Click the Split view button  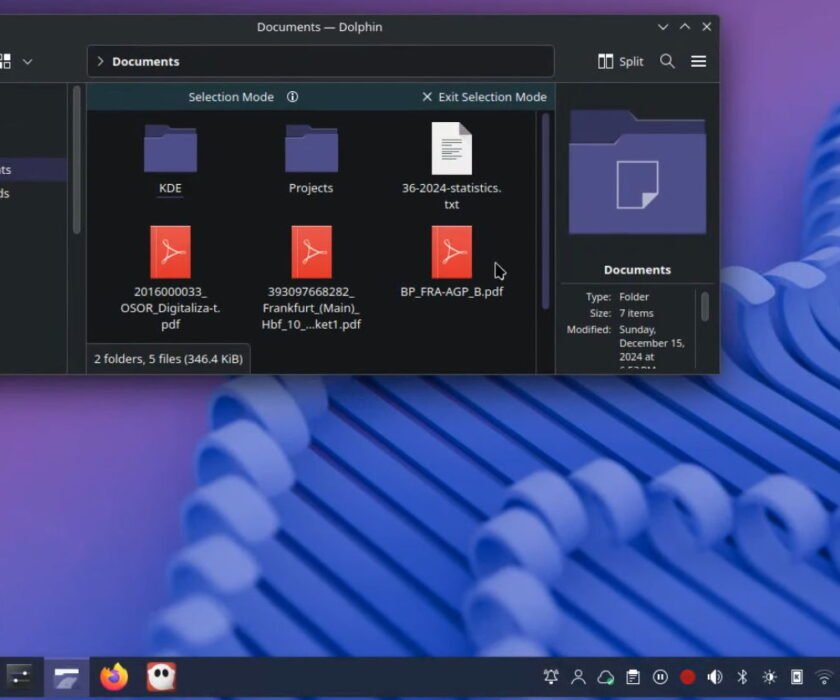pyautogui.click(x=620, y=61)
